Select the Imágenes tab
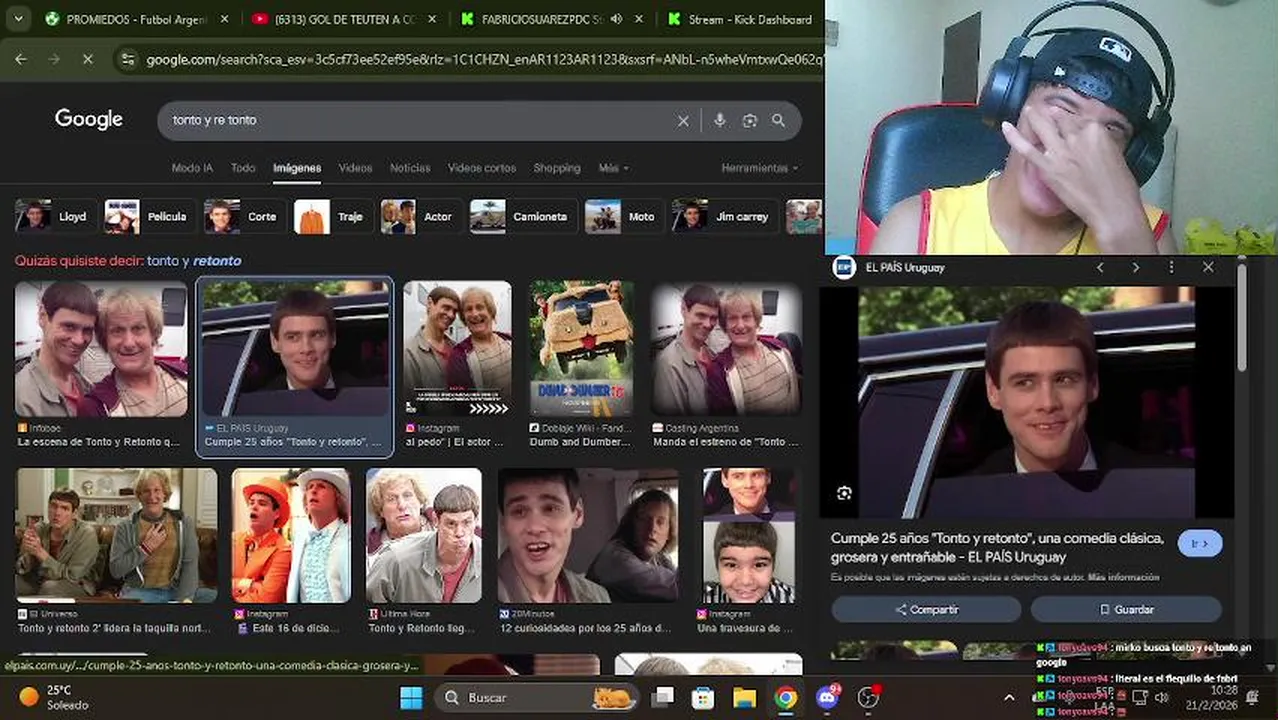Image resolution: width=1278 pixels, height=720 pixels. [x=297, y=168]
